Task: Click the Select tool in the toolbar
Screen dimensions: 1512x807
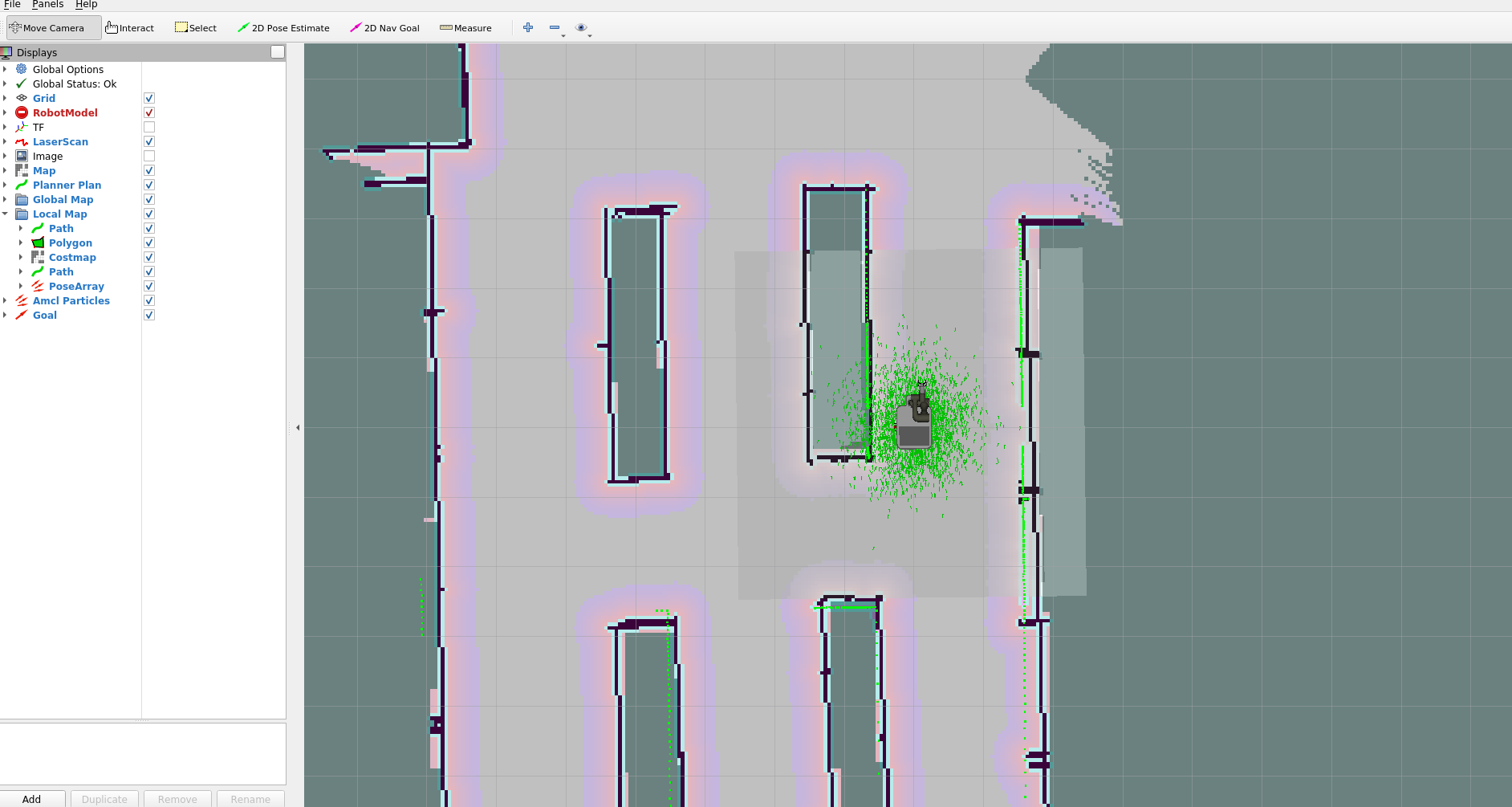Action: click(x=196, y=27)
